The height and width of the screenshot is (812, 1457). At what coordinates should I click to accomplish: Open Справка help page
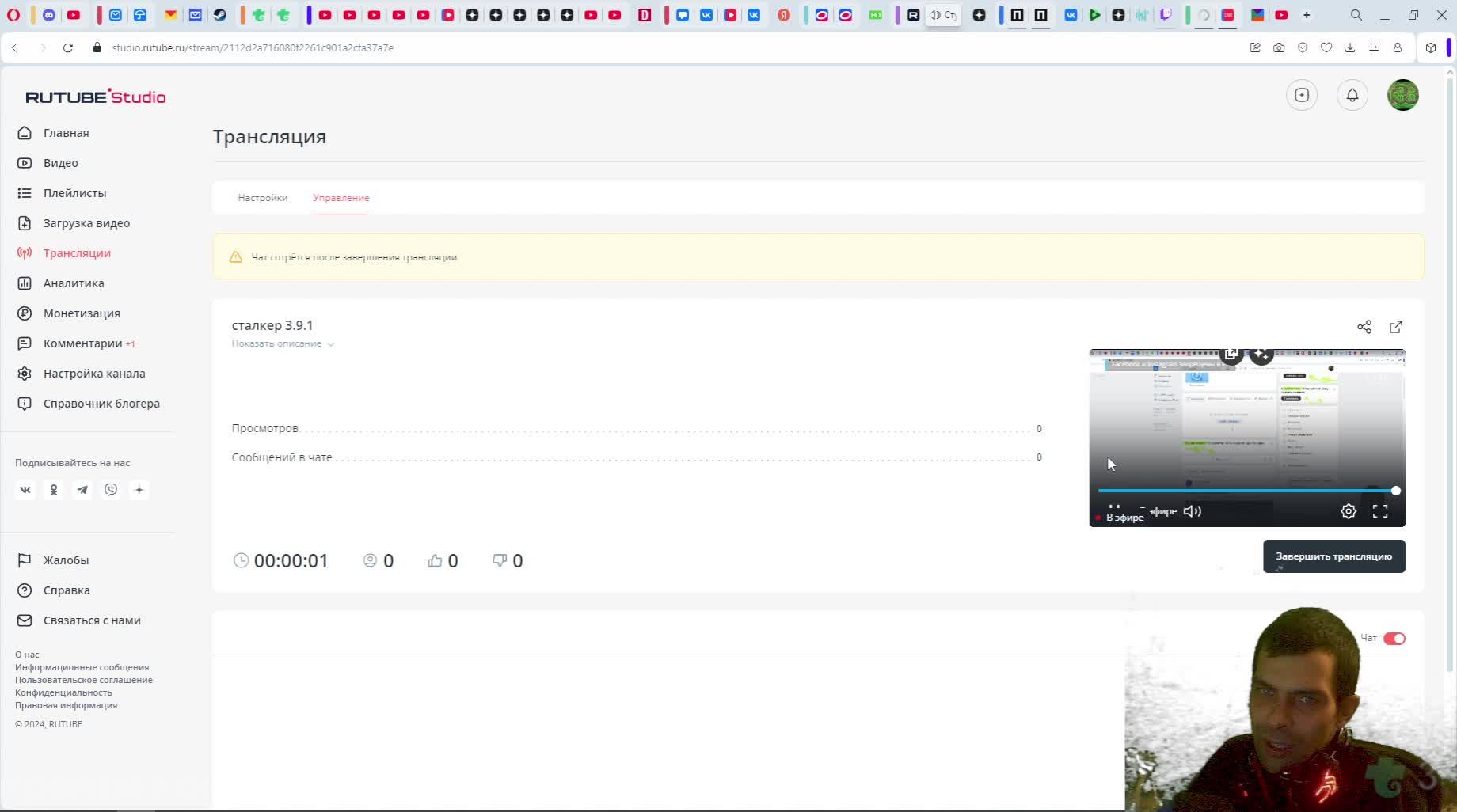click(53, 590)
